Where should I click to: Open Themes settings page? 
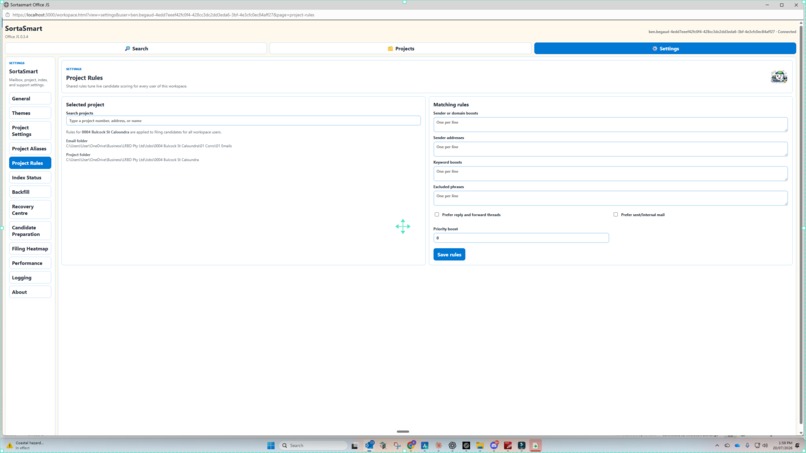(30, 113)
